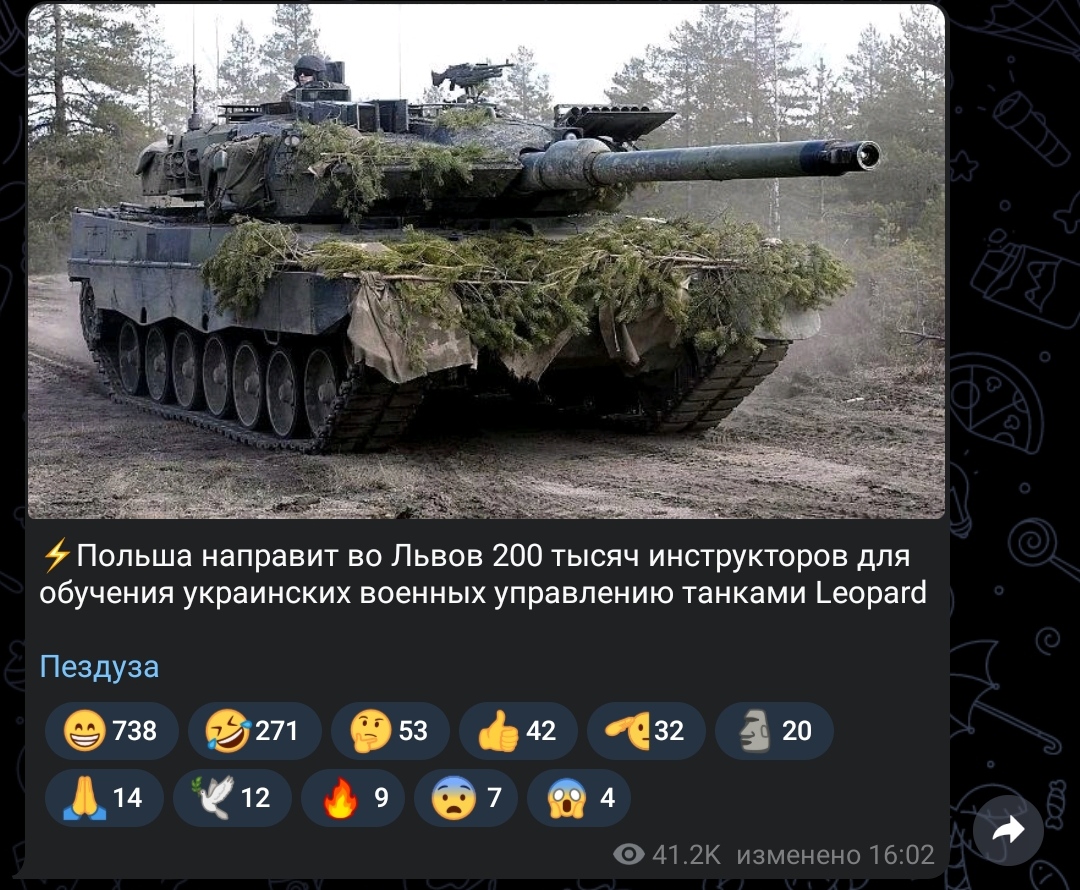Click the post text about Польша
This screenshot has height=890, width=1080.
pos(483,574)
